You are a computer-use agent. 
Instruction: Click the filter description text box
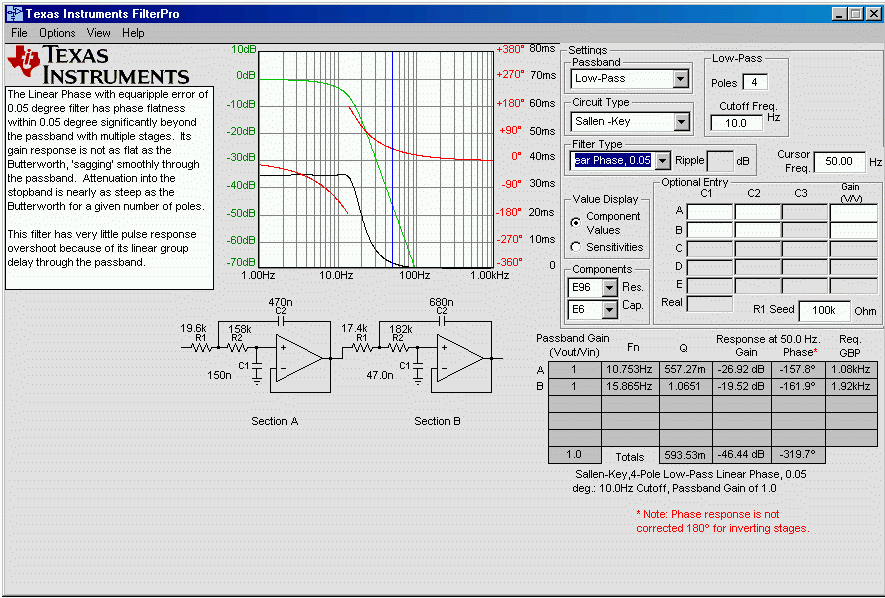(109, 188)
